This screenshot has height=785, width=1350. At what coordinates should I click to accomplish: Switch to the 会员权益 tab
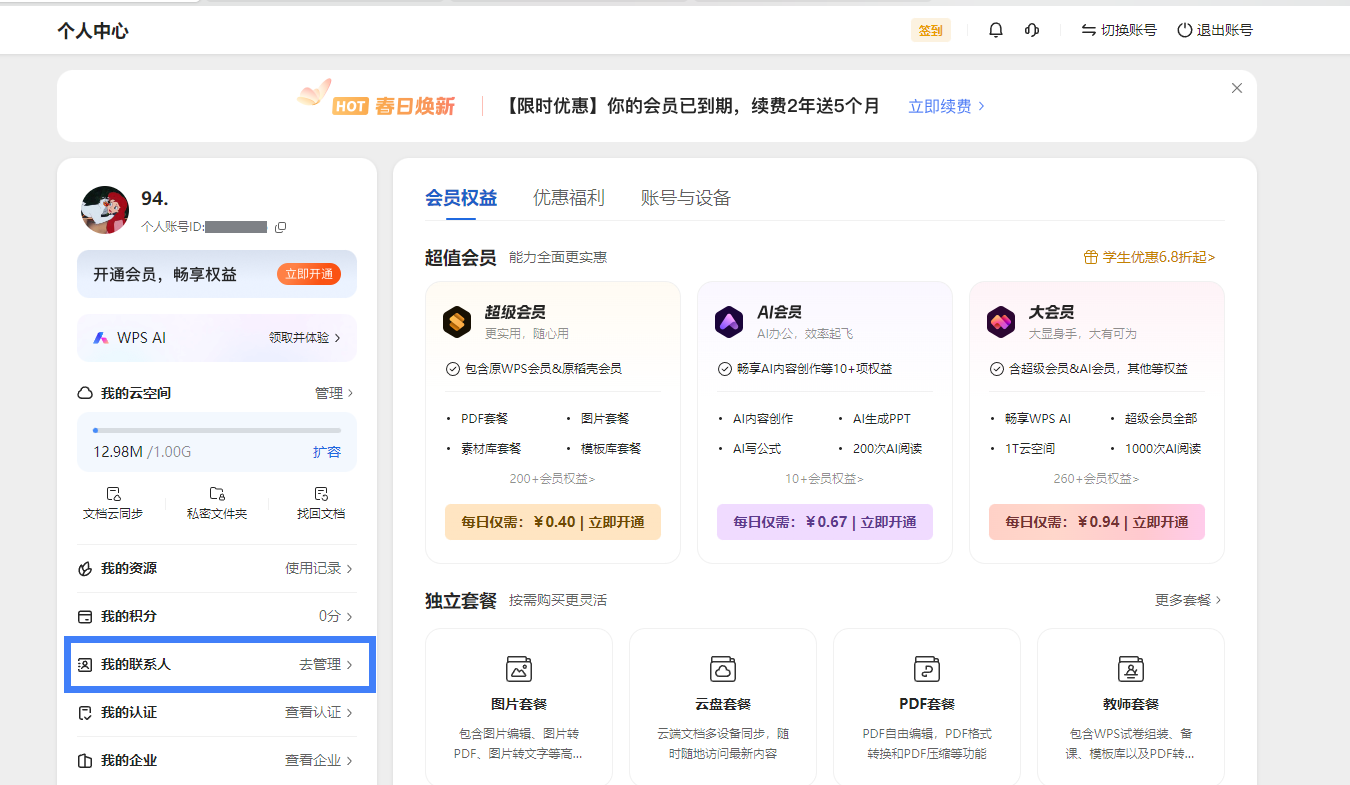coord(461,198)
